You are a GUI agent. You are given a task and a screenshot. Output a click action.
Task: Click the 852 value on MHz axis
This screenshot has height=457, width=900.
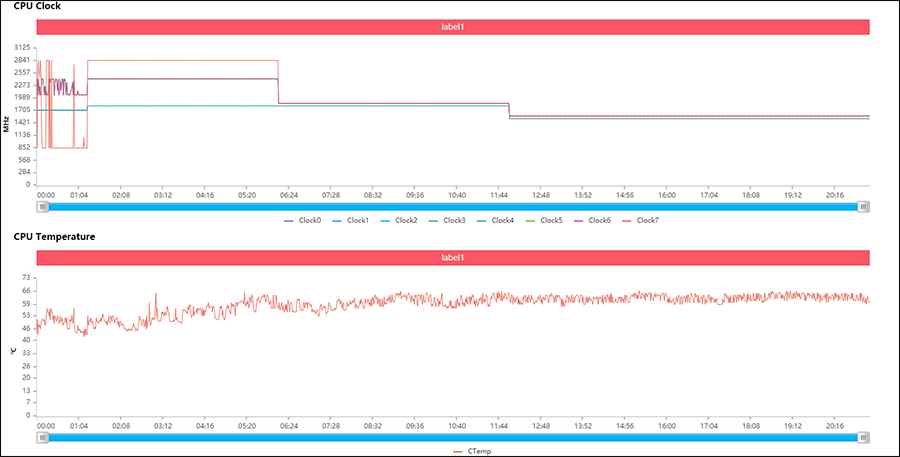tap(26, 148)
